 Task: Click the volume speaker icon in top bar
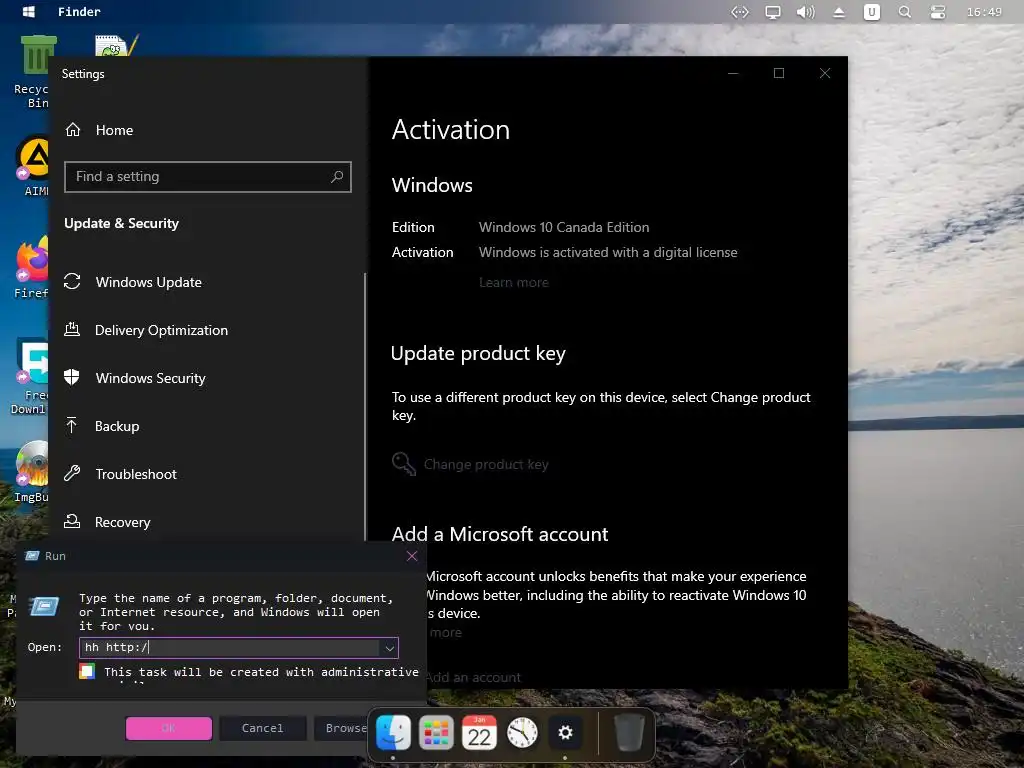[805, 12]
